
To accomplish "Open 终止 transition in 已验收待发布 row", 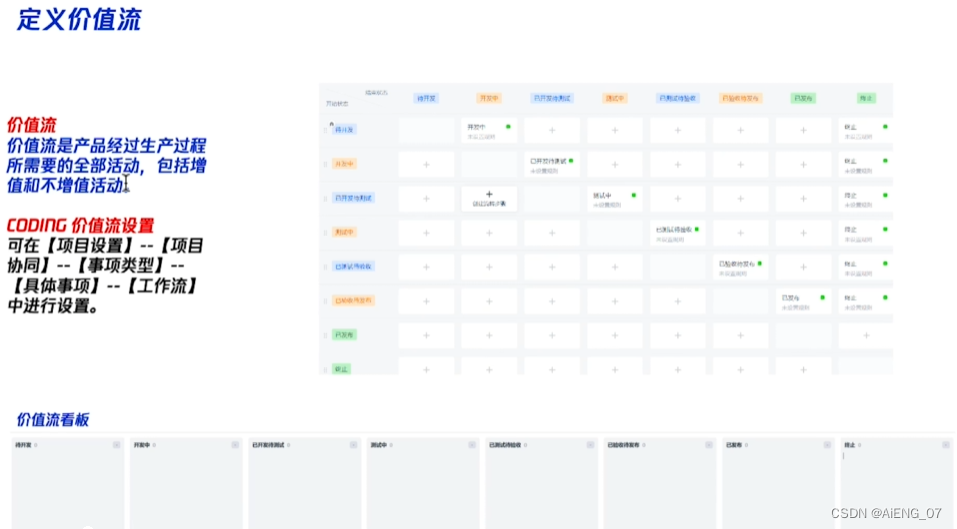I will [866, 301].
